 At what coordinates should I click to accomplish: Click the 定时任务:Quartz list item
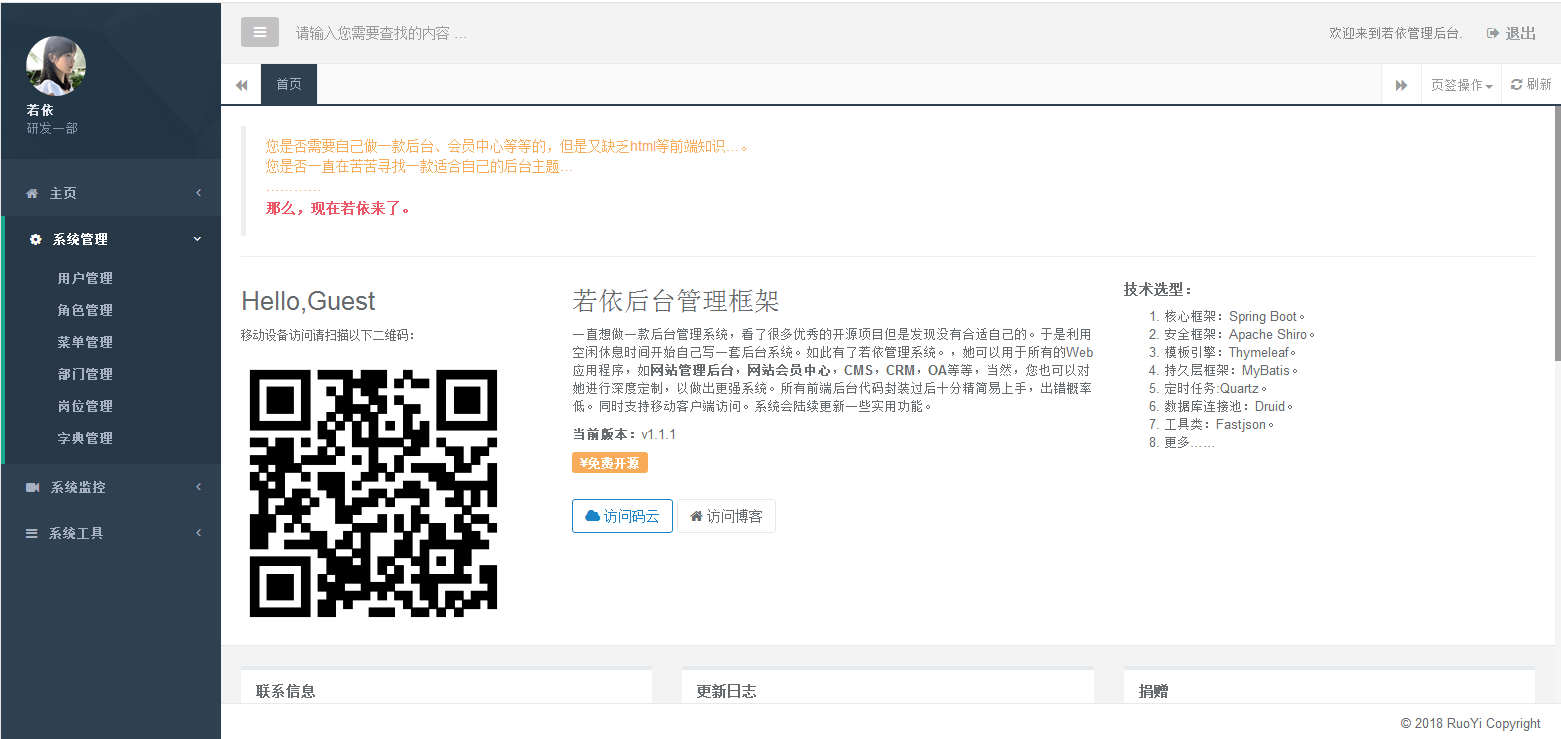tap(1216, 388)
